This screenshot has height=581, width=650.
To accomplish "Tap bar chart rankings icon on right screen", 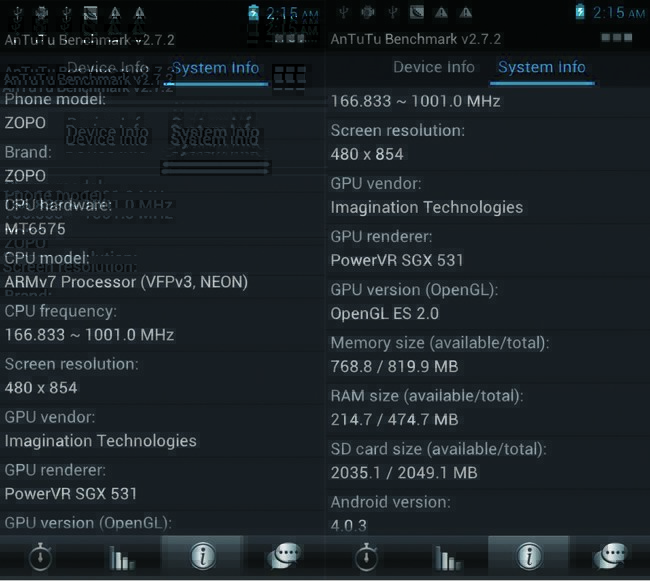I will (x=447, y=557).
